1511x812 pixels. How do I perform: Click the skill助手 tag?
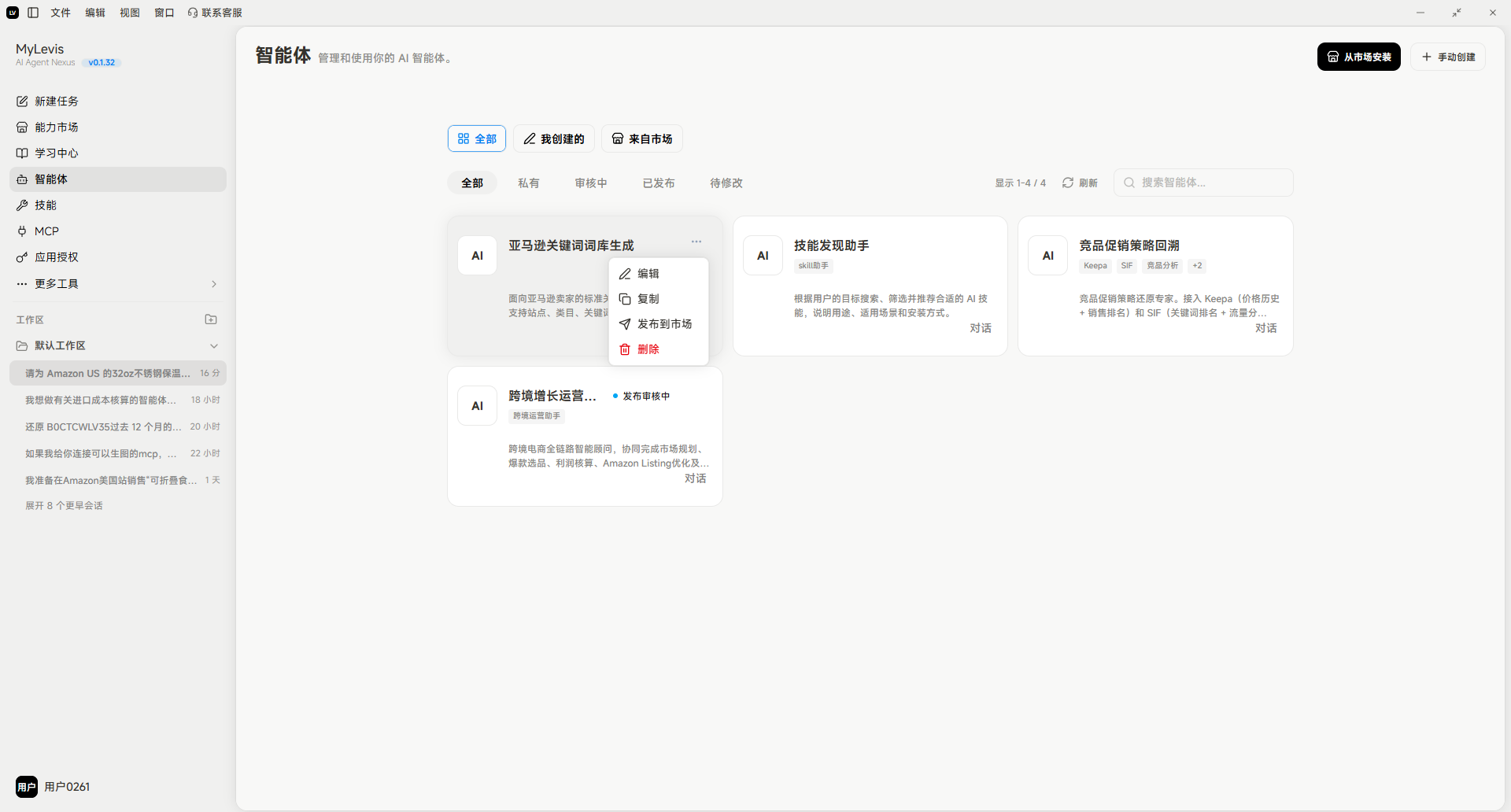point(814,266)
